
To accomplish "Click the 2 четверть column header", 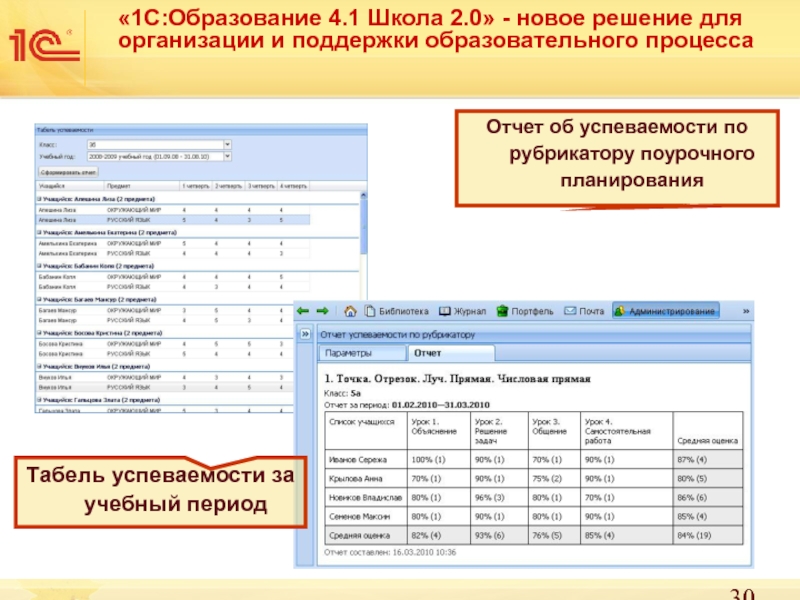I will click(x=229, y=186).
